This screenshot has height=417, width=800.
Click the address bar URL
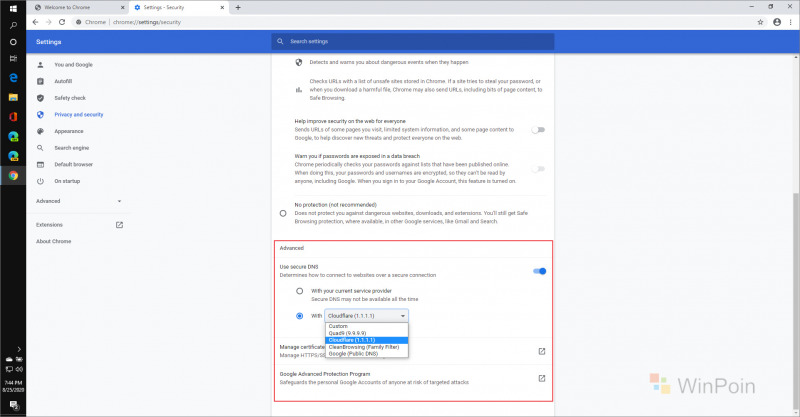tap(147, 22)
